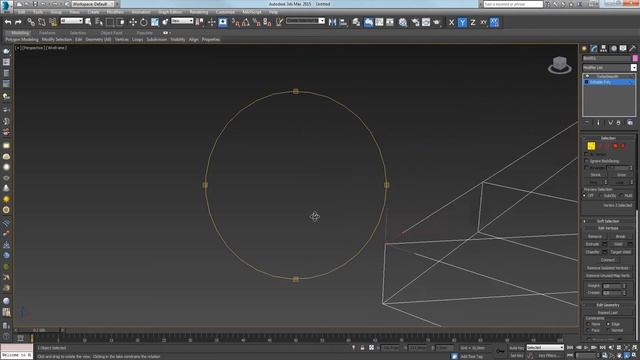Click Remove modifier from stack trash icon
This screenshot has width=640, height=360.
pyautogui.click(x=618, y=123)
